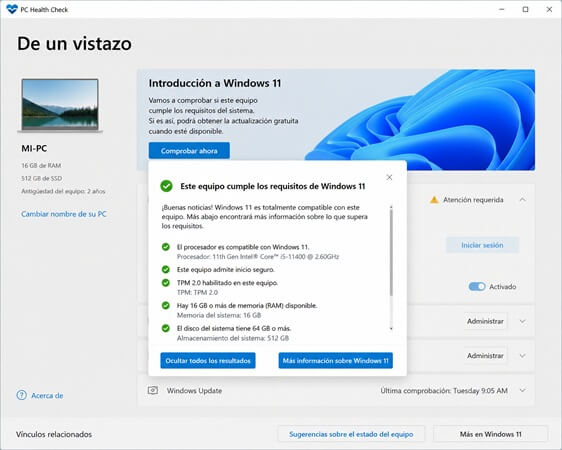Open Más información sobre Windows 11

(x=335, y=360)
